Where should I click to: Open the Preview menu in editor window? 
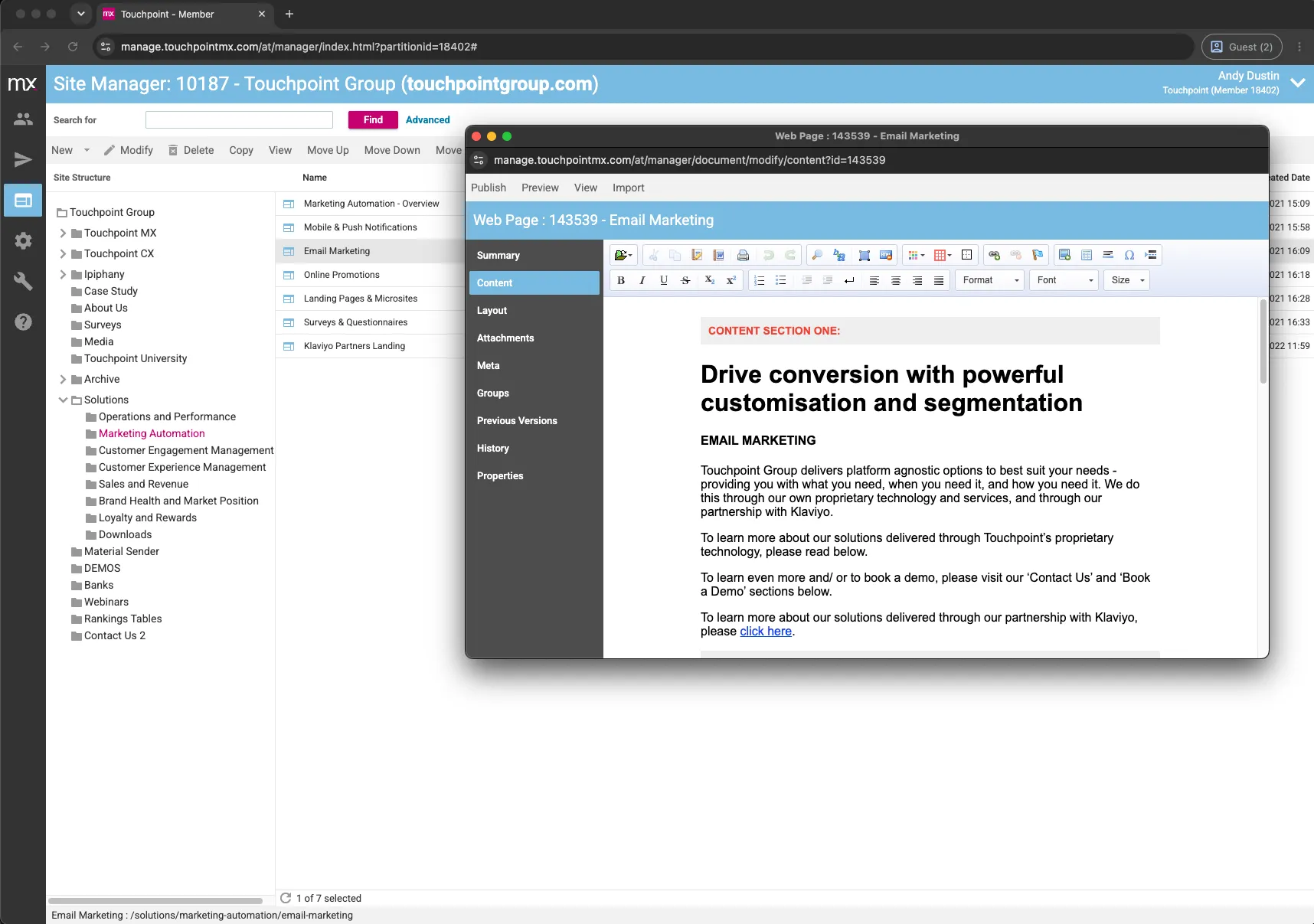point(540,188)
